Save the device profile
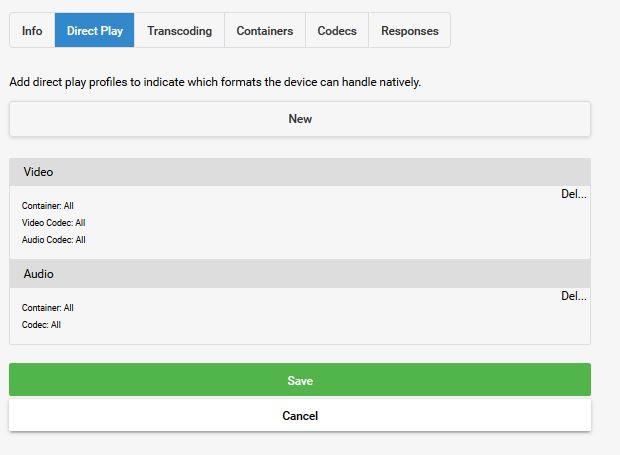The image size is (620, 455). click(300, 381)
